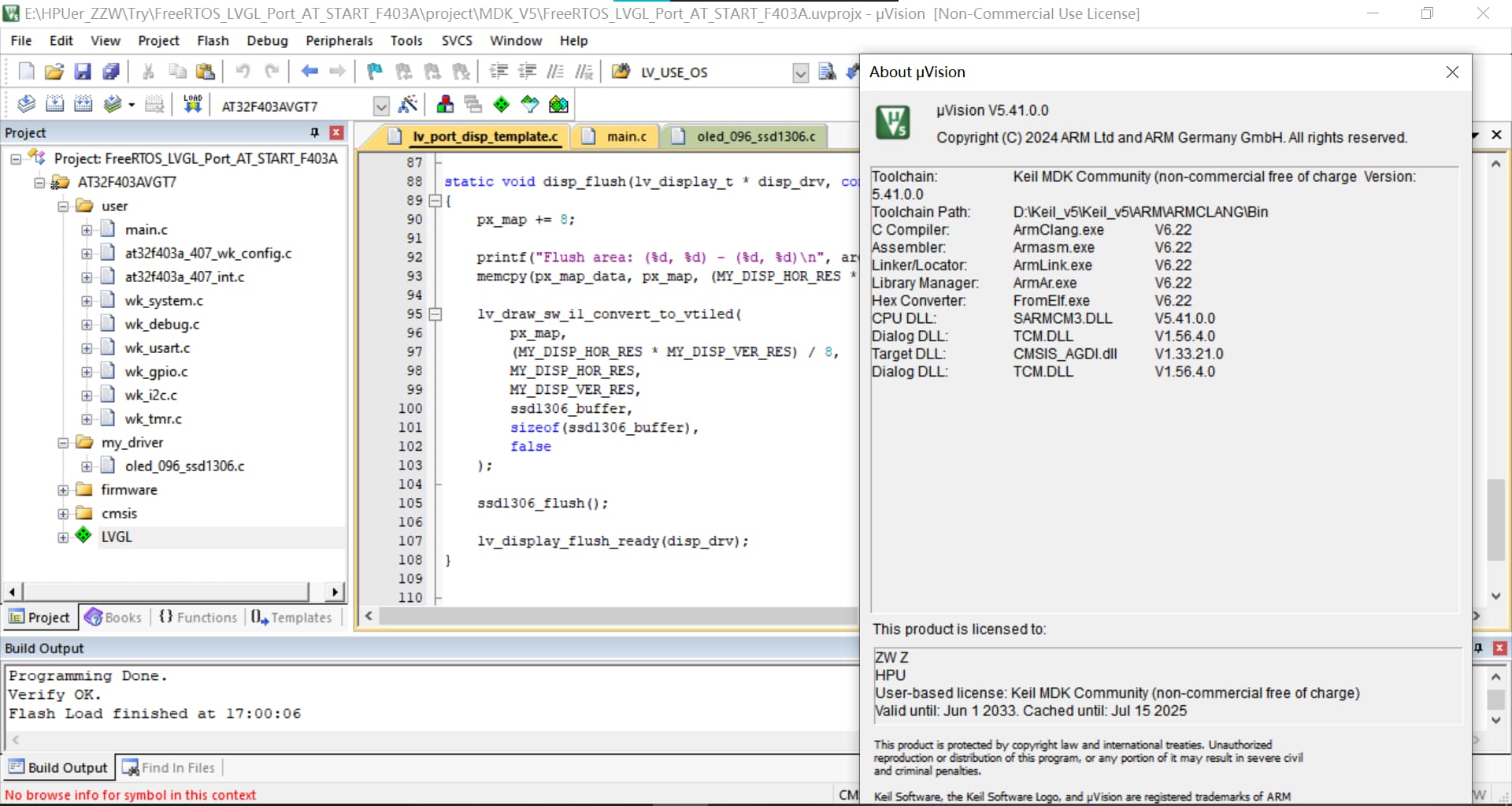Screen dimensions: 1512x806
Task: Click the Rebuild all target files icon
Action: pos(83,104)
